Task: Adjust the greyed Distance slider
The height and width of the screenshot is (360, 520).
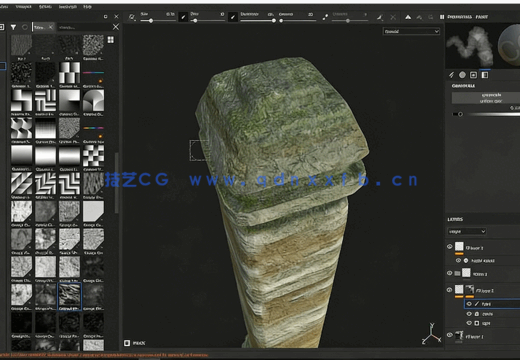Action: pyautogui.click(x=348, y=21)
